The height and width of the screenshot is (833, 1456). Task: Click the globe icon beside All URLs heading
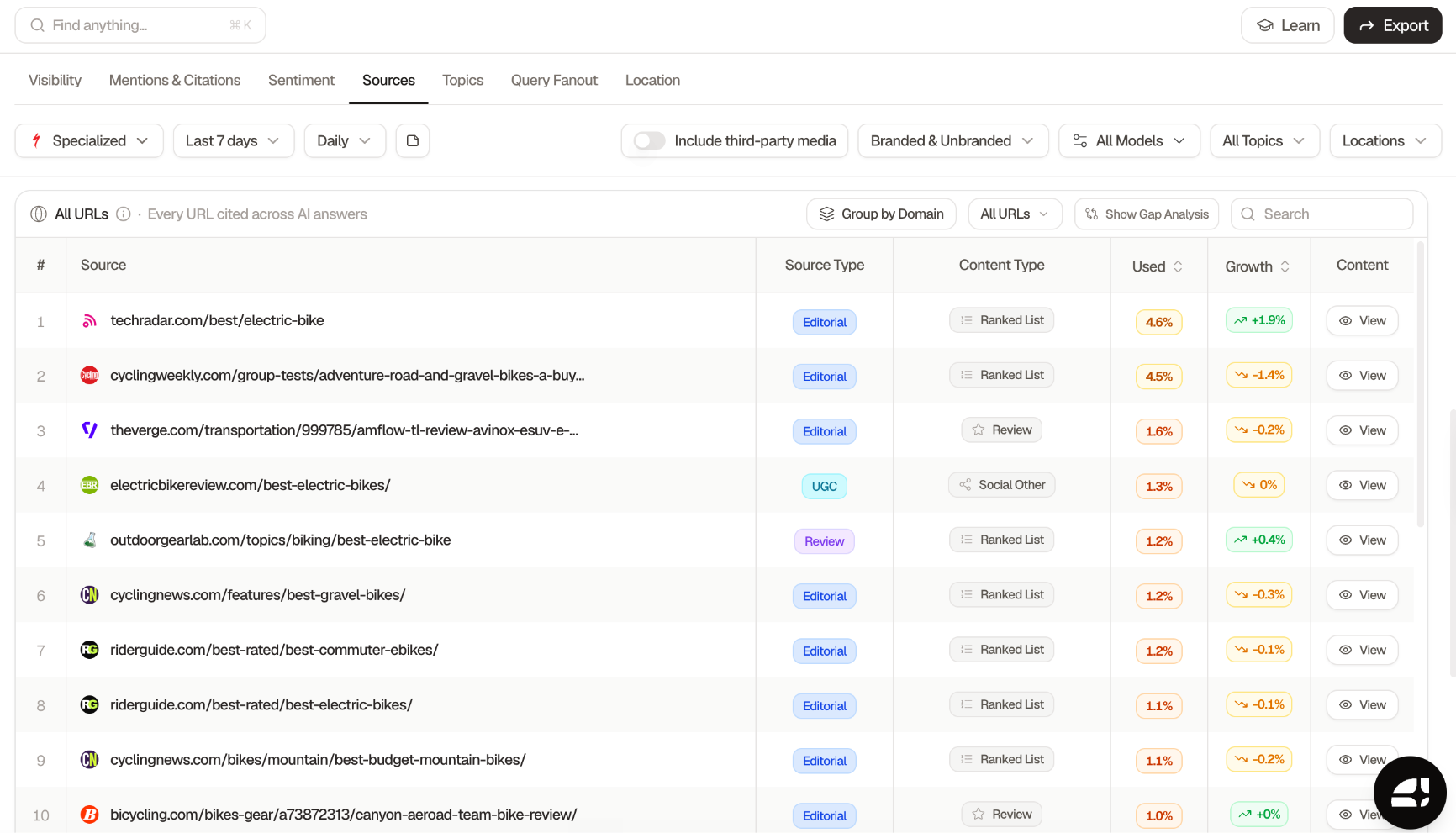click(x=39, y=214)
